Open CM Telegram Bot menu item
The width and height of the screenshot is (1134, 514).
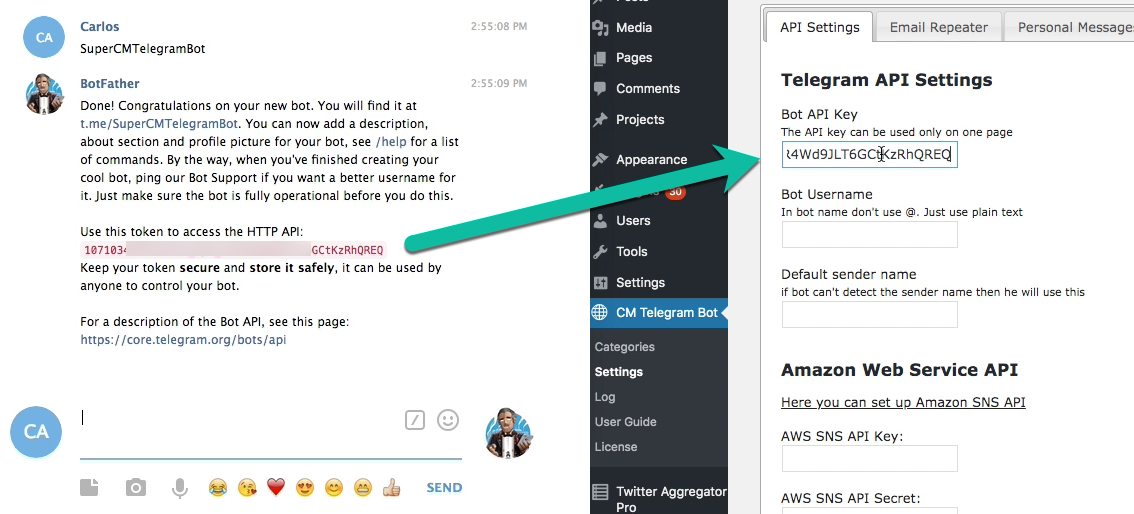pyautogui.click(x=659, y=313)
